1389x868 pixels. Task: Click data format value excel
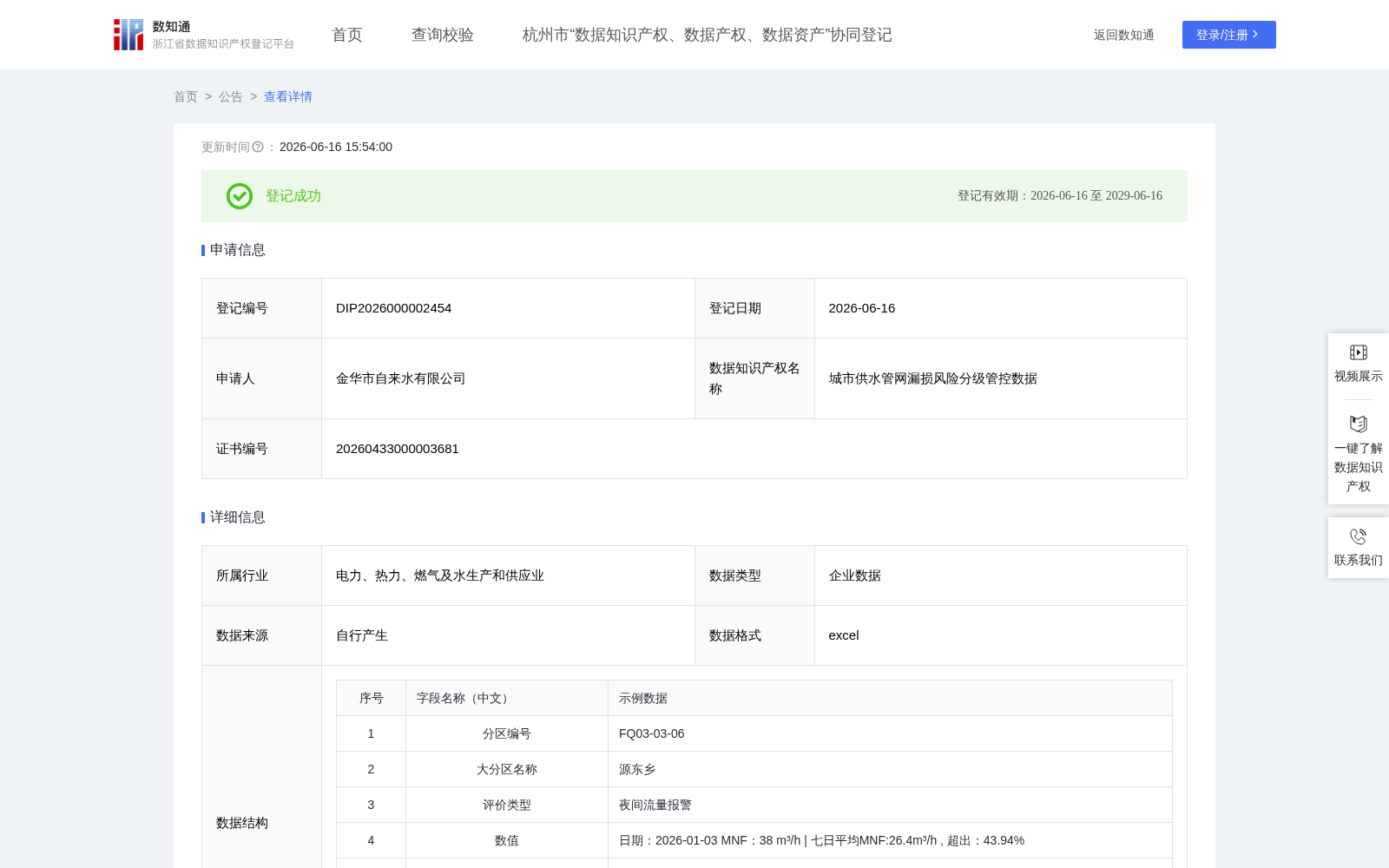[844, 635]
